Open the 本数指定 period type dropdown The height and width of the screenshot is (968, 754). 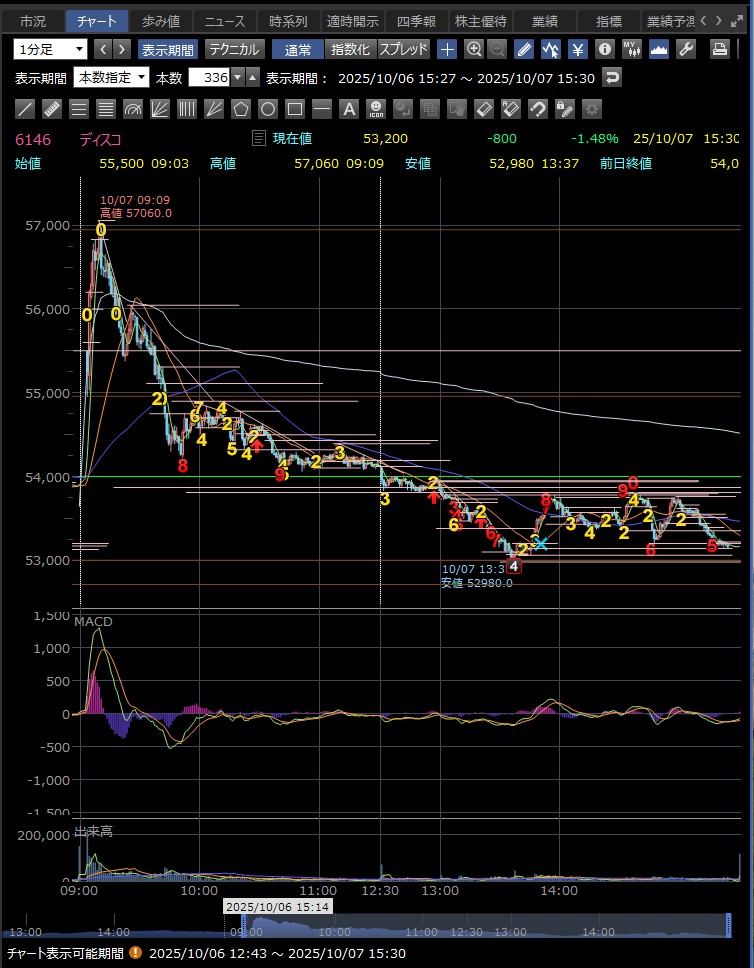tap(113, 77)
